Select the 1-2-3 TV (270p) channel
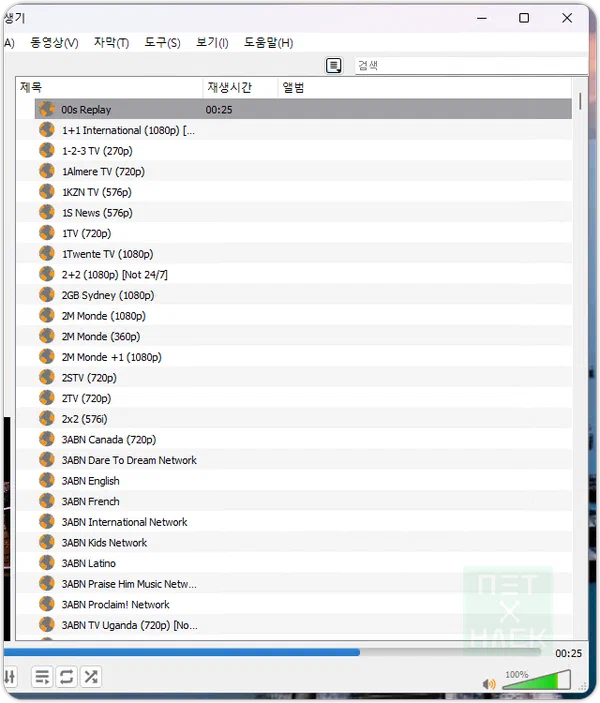Image resolution: width=600 pixels, height=703 pixels. point(303,151)
